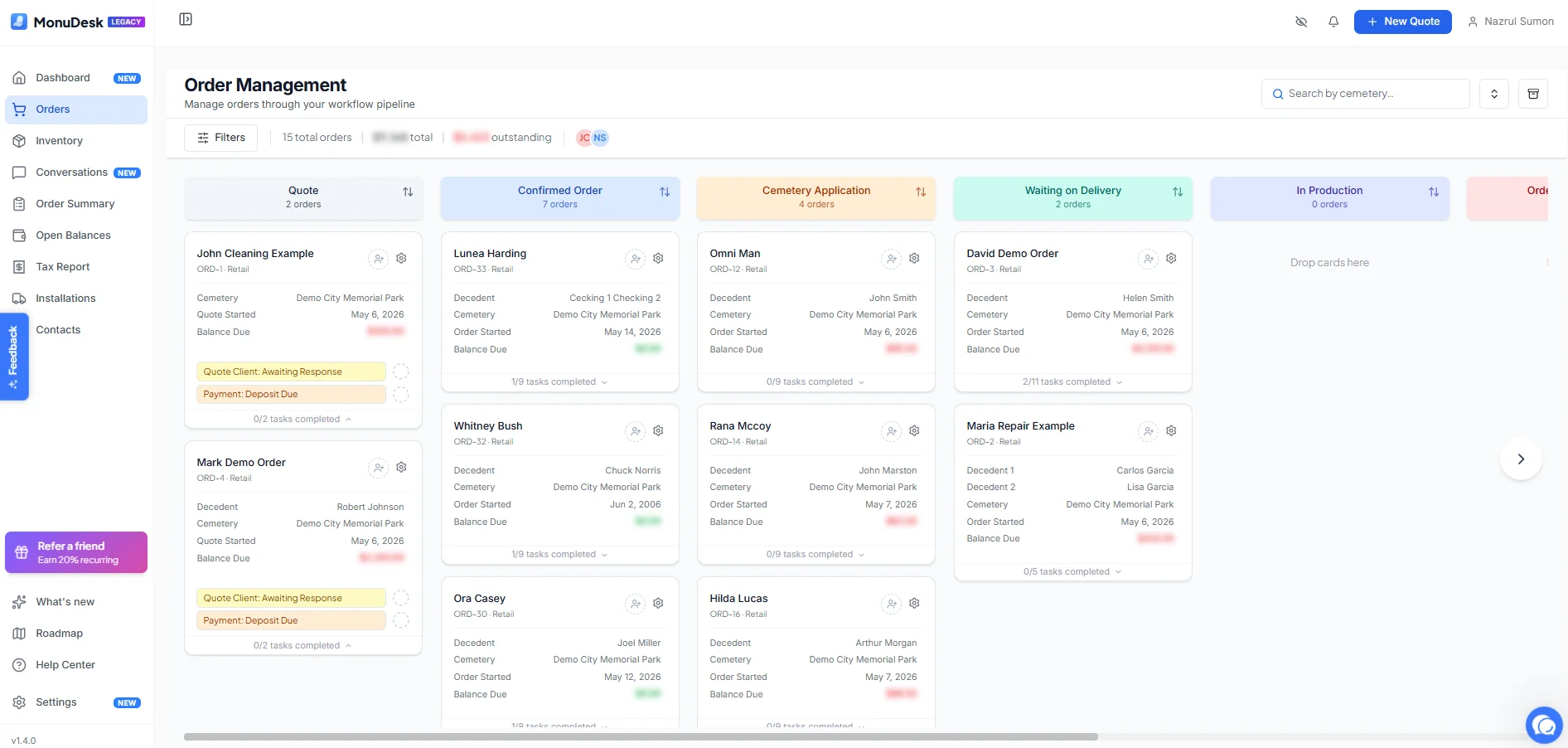
Task: Open Settings in the sidebar
Action: (x=76, y=702)
